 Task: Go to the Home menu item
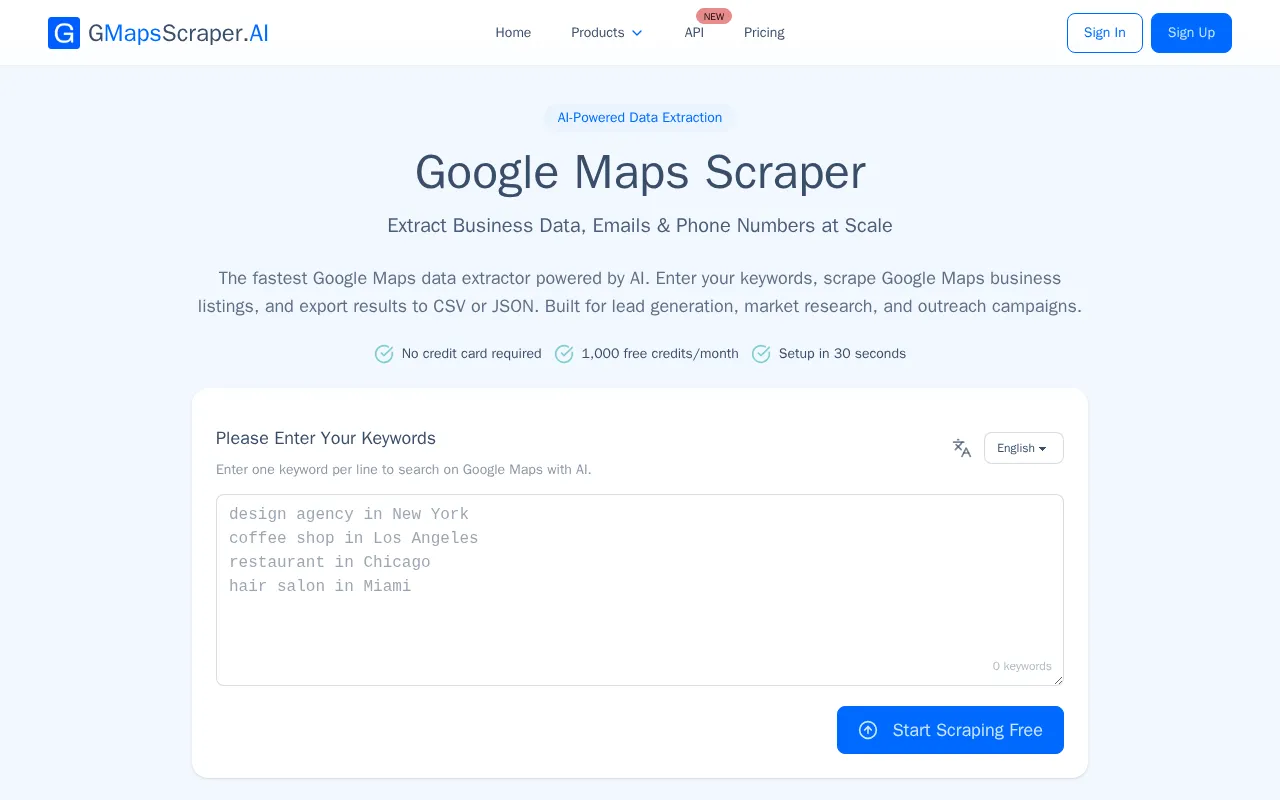point(513,33)
